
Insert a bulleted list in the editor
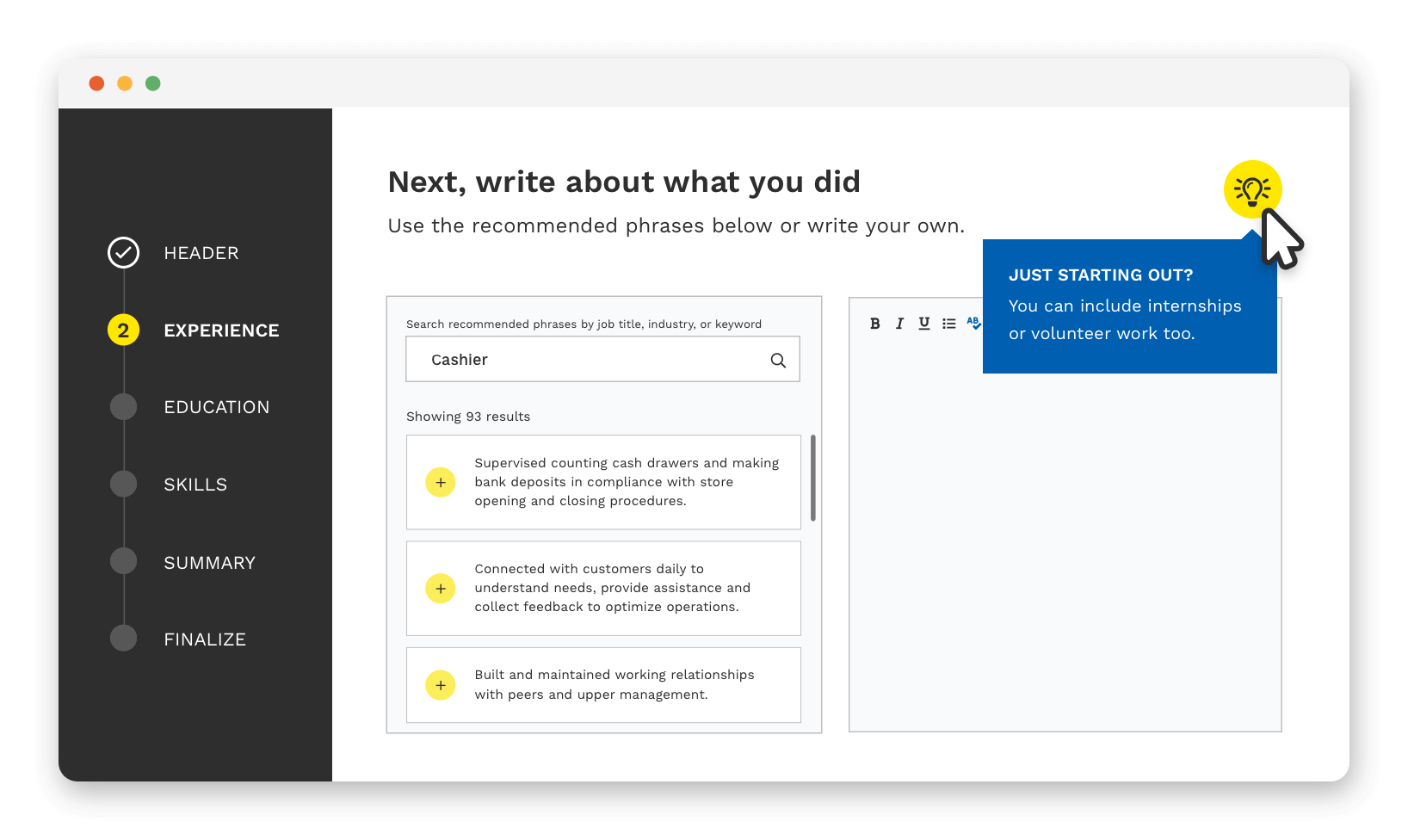[948, 324]
